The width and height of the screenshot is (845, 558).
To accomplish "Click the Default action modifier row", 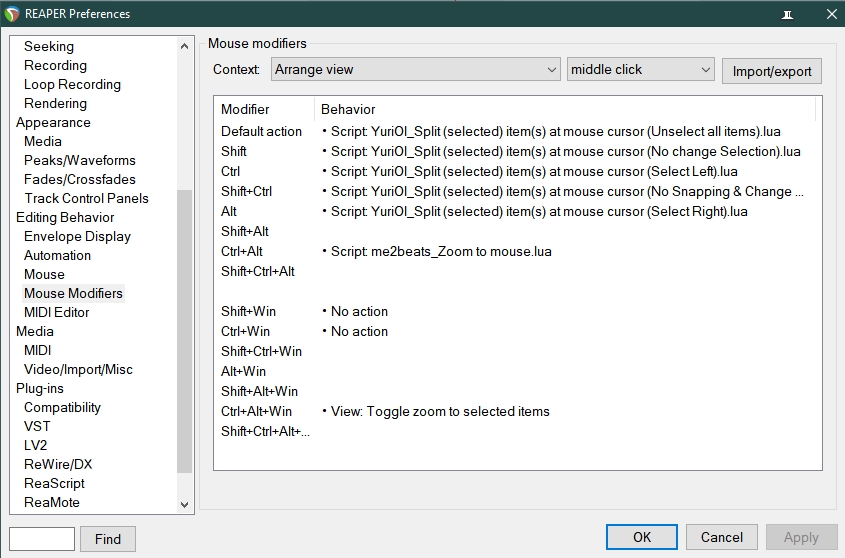I will (x=261, y=131).
